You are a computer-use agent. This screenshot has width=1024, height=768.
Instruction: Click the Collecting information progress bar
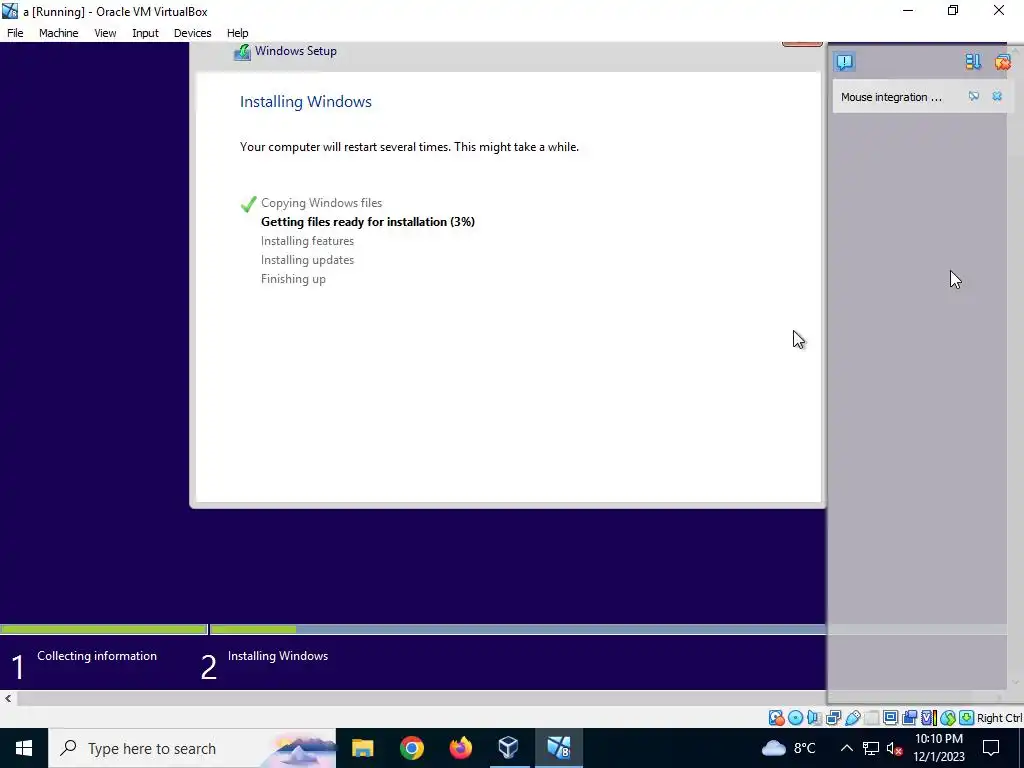coord(104,630)
